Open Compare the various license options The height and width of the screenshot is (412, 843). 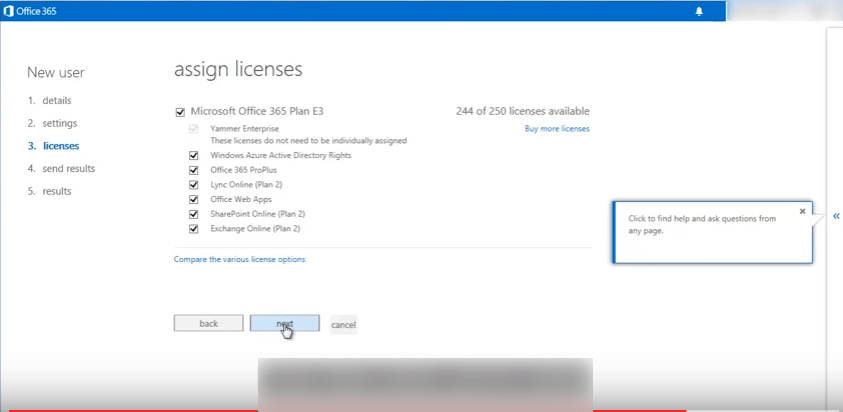[x=239, y=259]
